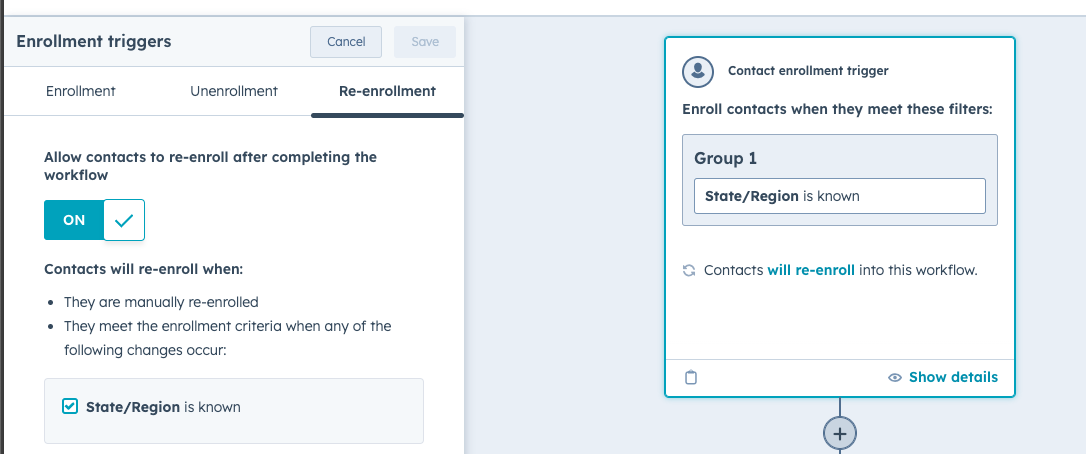
Task: Click the clipboard icon at card bottom
Action: point(691,377)
